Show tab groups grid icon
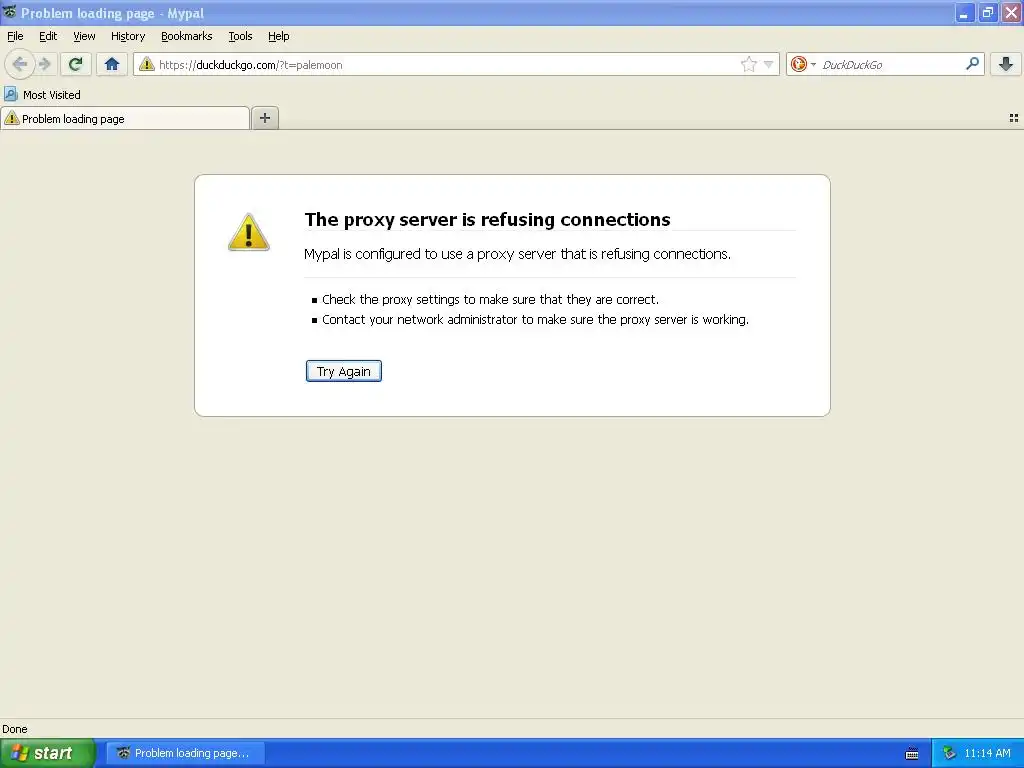The width and height of the screenshot is (1024, 768). pos(1014,118)
